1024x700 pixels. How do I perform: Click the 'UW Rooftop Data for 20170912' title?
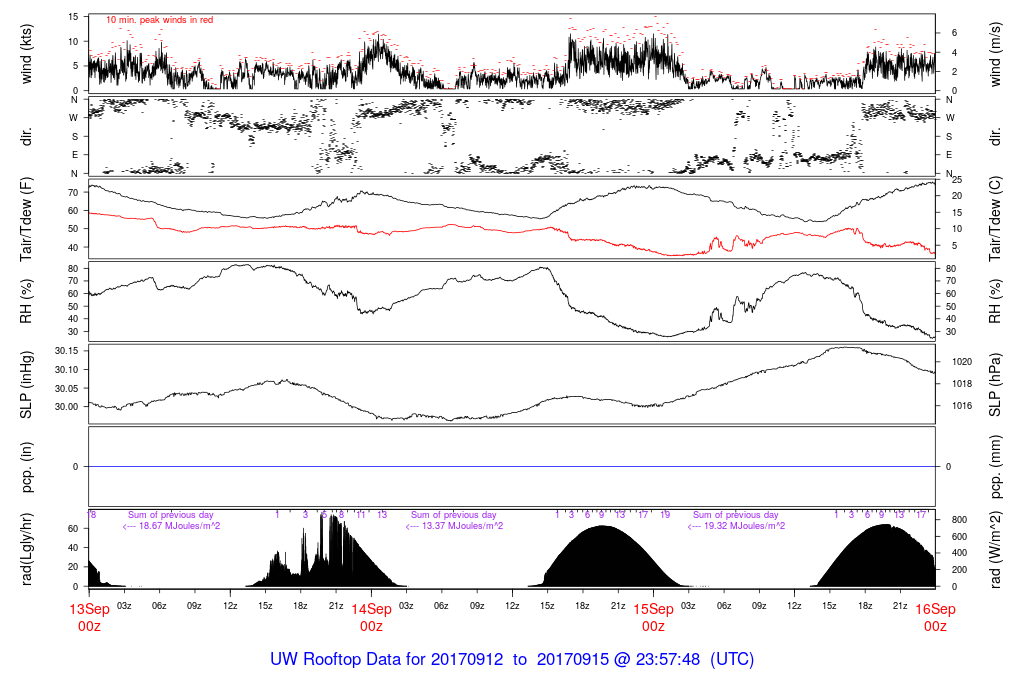(387, 659)
